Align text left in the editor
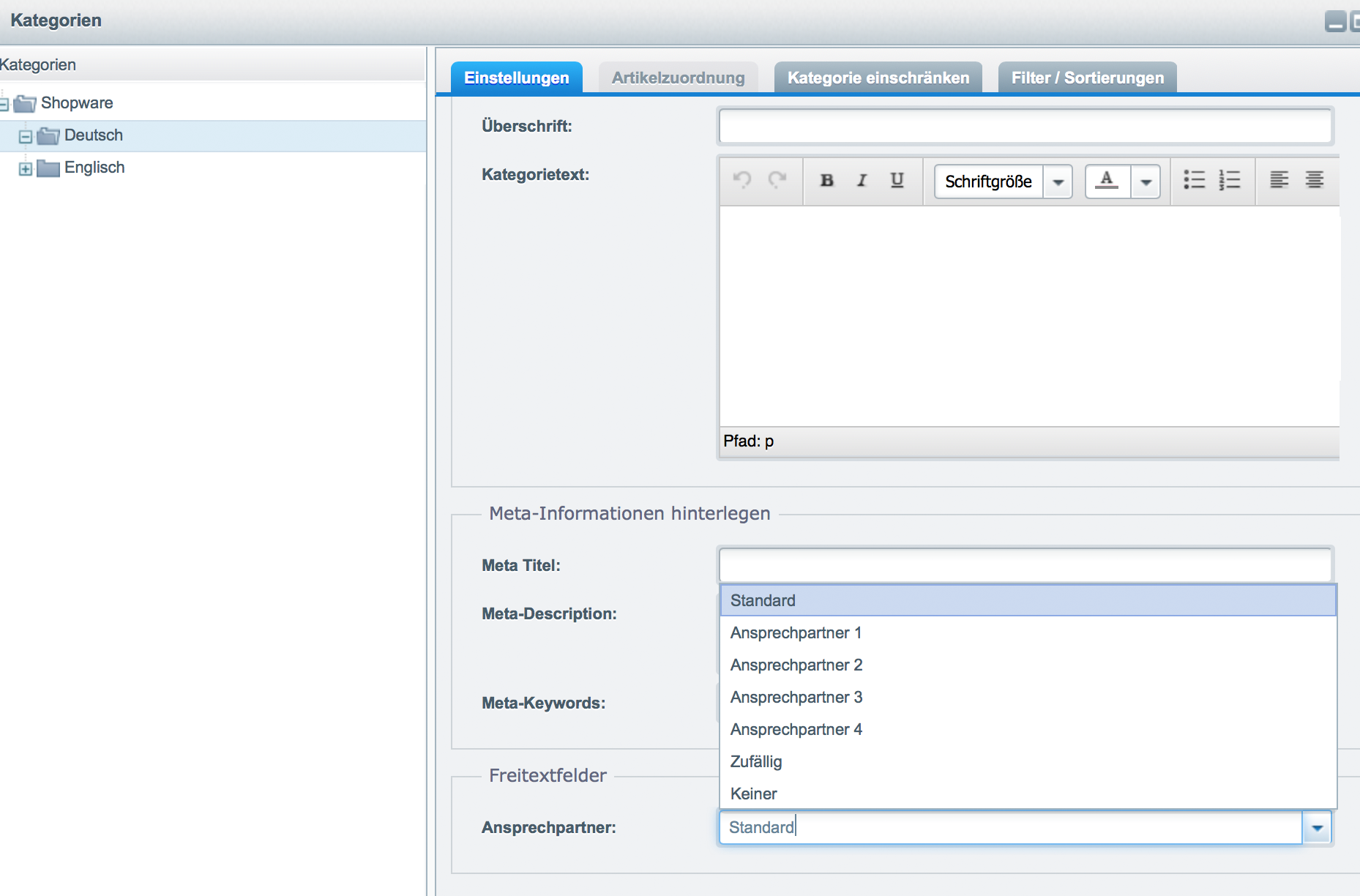Image resolution: width=1360 pixels, height=896 pixels. [1279, 180]
